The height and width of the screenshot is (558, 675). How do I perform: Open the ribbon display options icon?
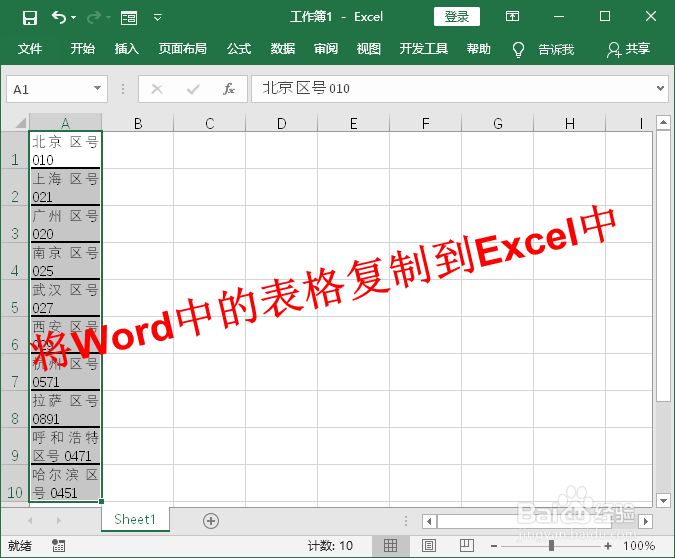(512, 17)
